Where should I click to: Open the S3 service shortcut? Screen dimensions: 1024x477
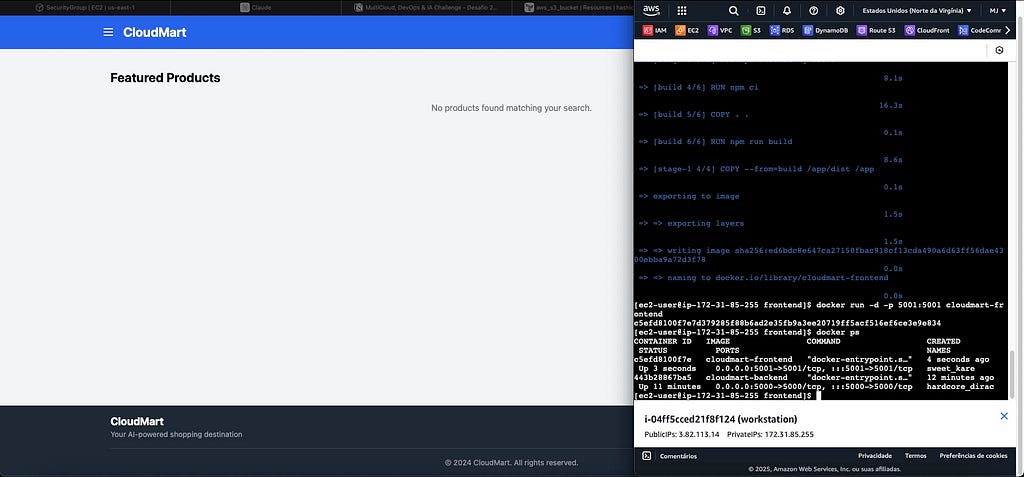pyautogui.click(x=751, y=30)
